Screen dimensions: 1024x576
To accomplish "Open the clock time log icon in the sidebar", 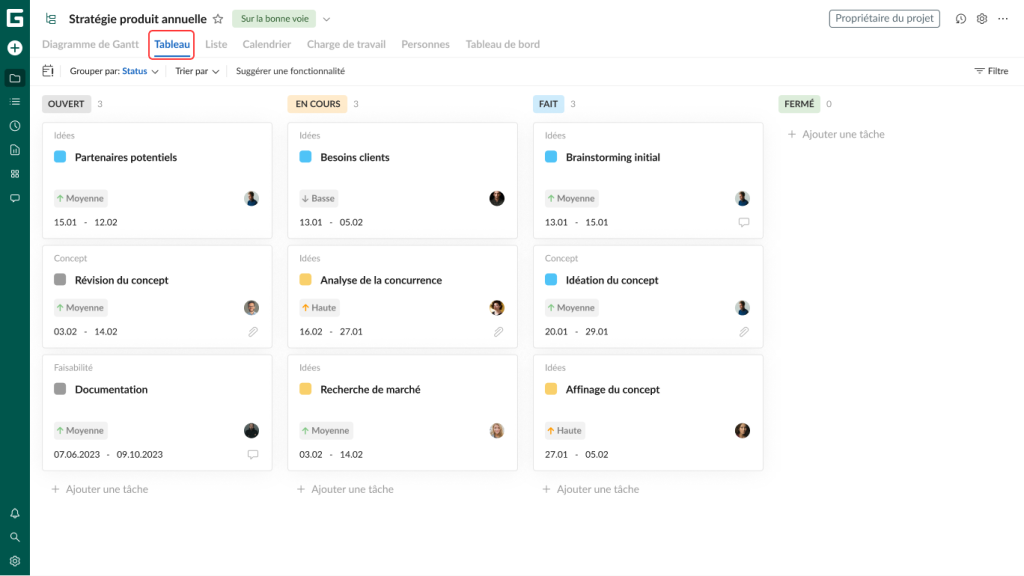I will pyautogui.click(x=14, y=126).
